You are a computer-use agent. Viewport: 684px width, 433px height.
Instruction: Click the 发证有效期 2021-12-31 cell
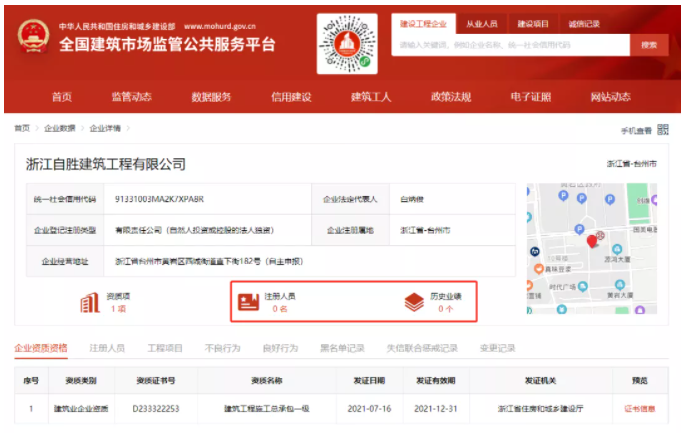click(x=435, y=409)
